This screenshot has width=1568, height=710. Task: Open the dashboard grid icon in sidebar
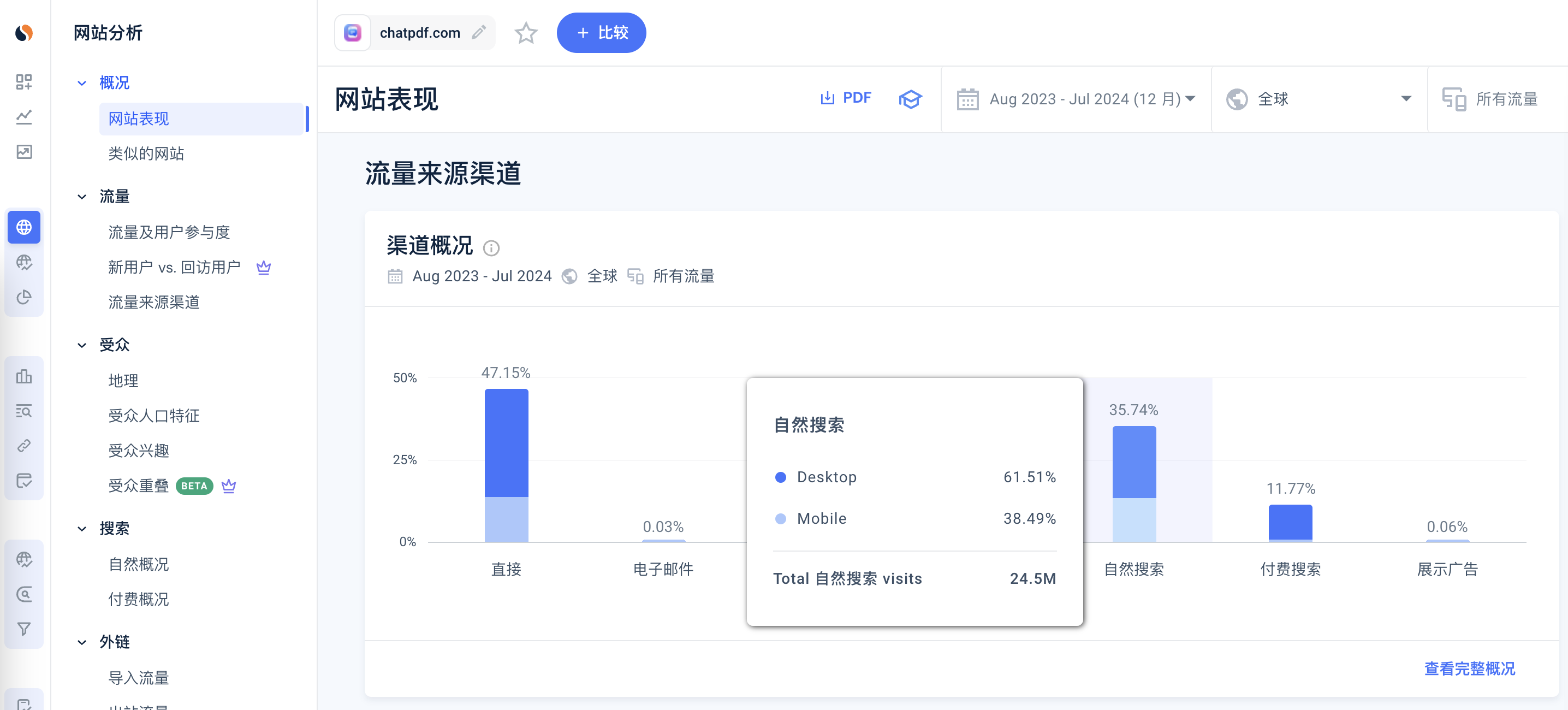coord(23,81)
